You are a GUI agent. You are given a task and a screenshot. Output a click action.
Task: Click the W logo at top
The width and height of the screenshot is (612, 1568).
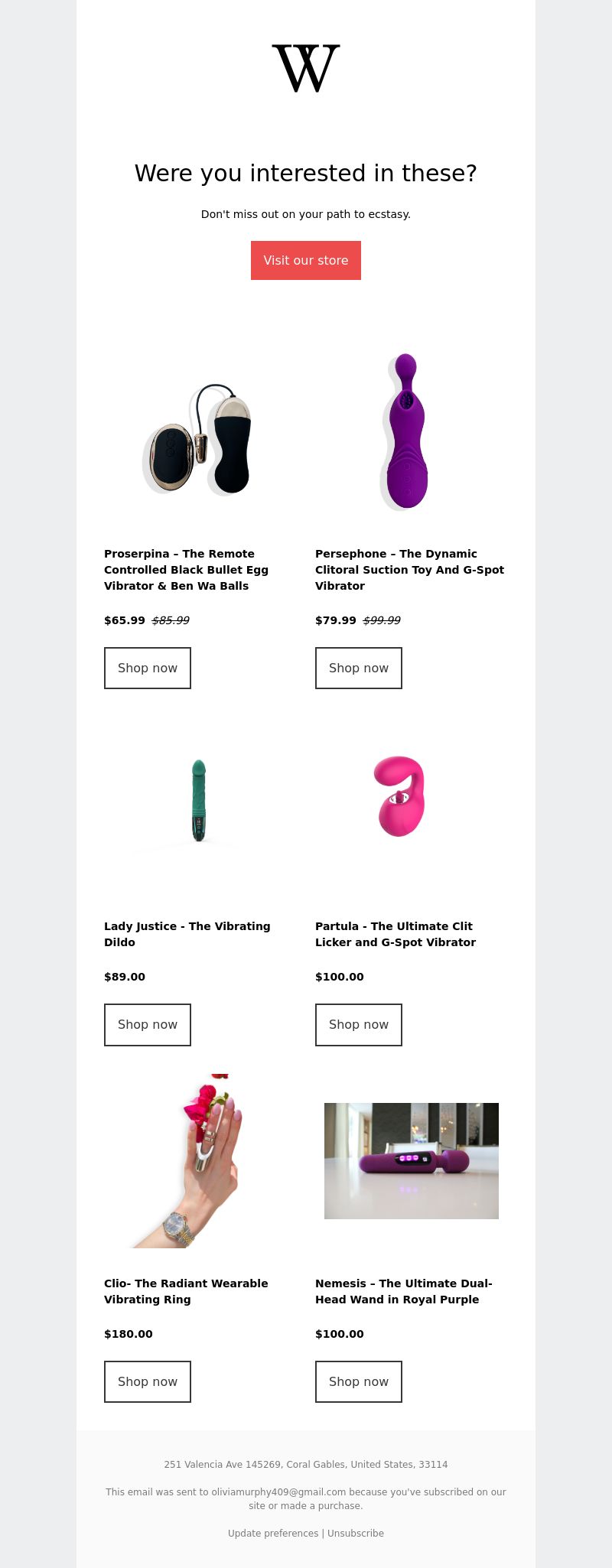coord(306,69)
